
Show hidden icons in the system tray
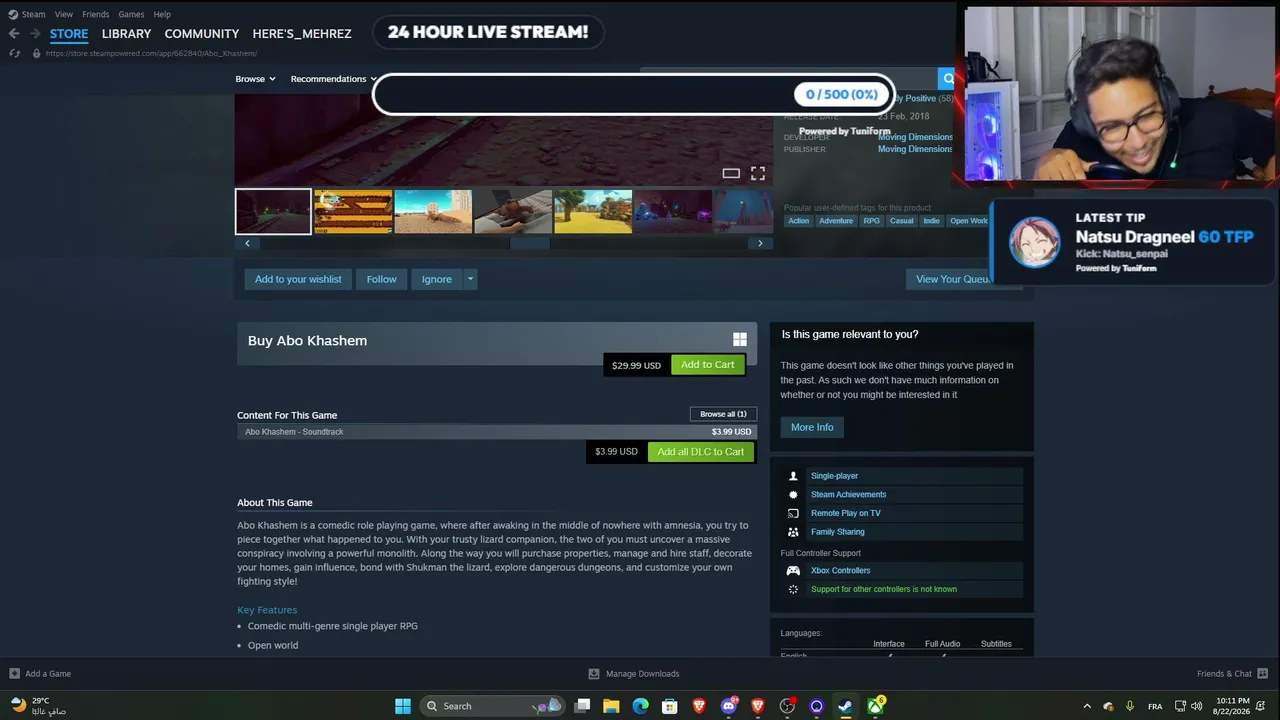click(1087, 706)
